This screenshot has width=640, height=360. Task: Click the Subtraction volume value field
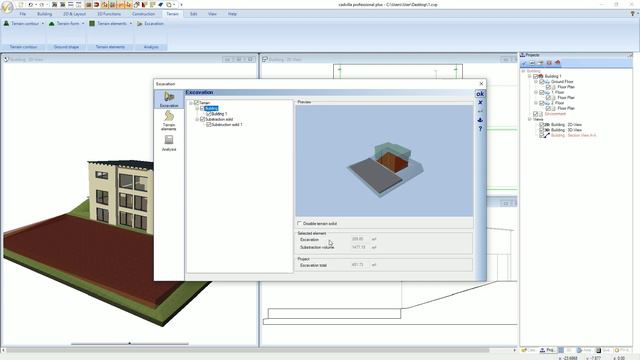pyautogui.click(x=359, y=247)
